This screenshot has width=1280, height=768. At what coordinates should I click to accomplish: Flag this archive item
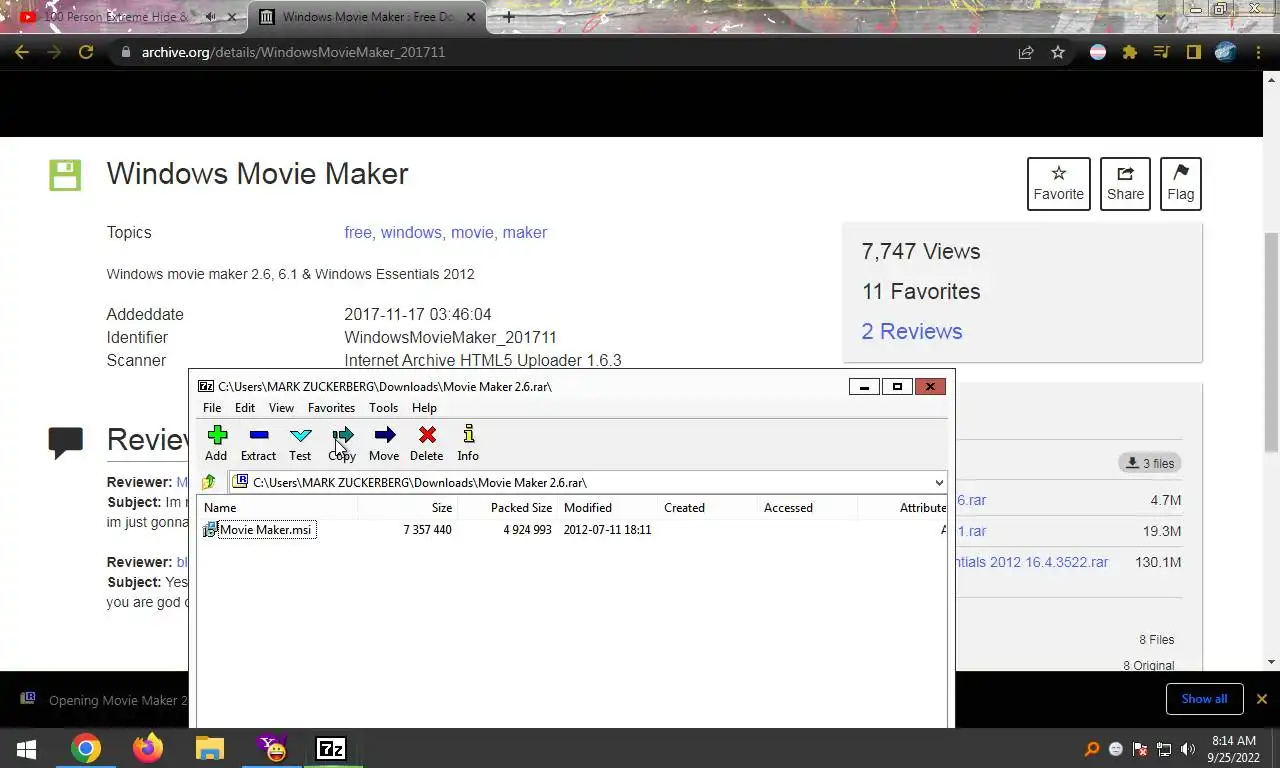click(x=1180, y=184)
